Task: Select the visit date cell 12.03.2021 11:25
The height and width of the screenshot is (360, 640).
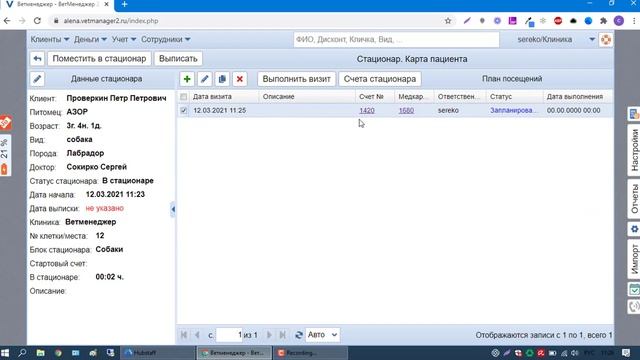Action: click(x=220, y=111)
